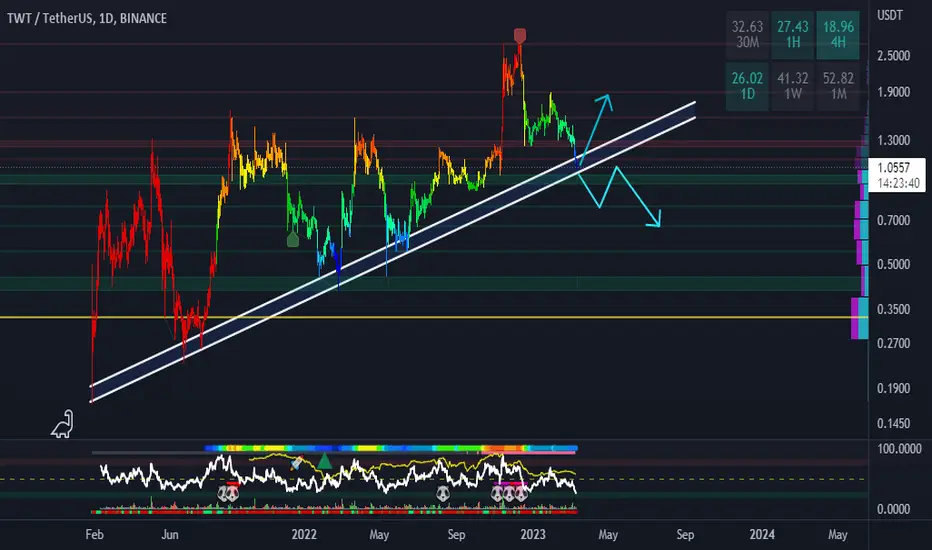The width and height of the screenshot is (932, 550).
Task: Click the green triangle marker in oscillator pane
Action: click(x=324, y=461)
